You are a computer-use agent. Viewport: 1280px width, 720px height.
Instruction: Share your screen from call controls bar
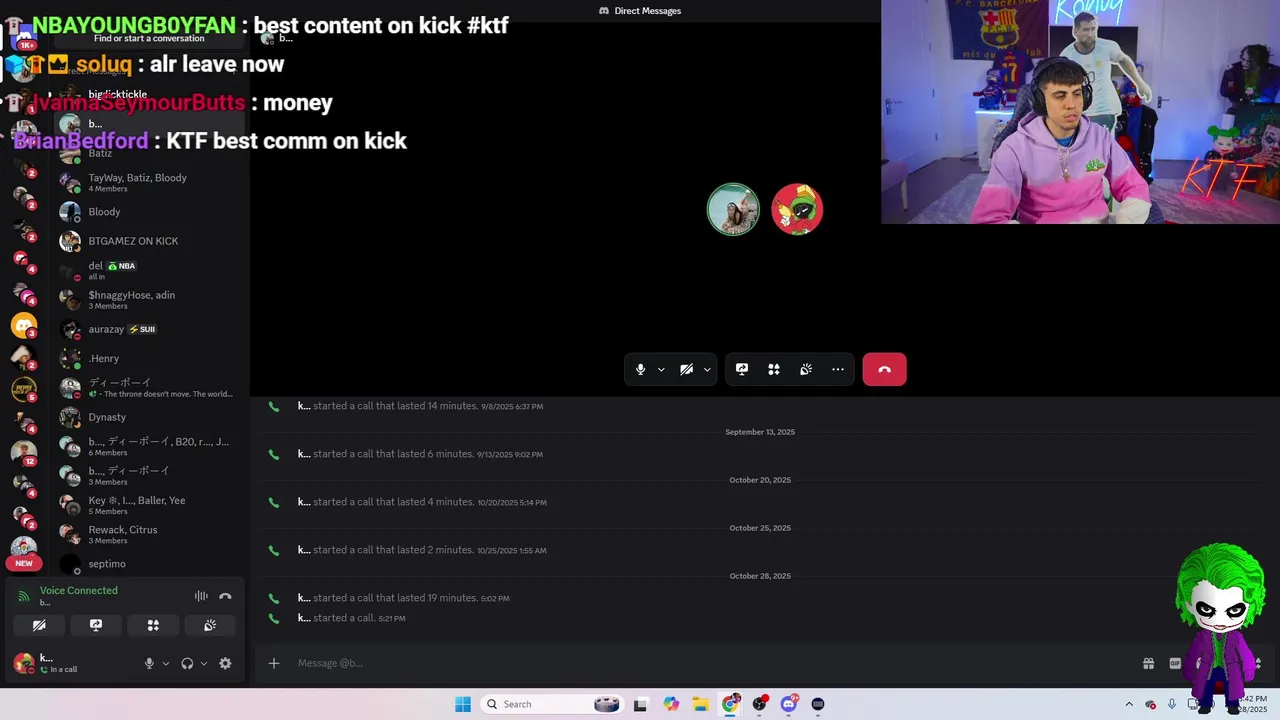click(742, 369)
